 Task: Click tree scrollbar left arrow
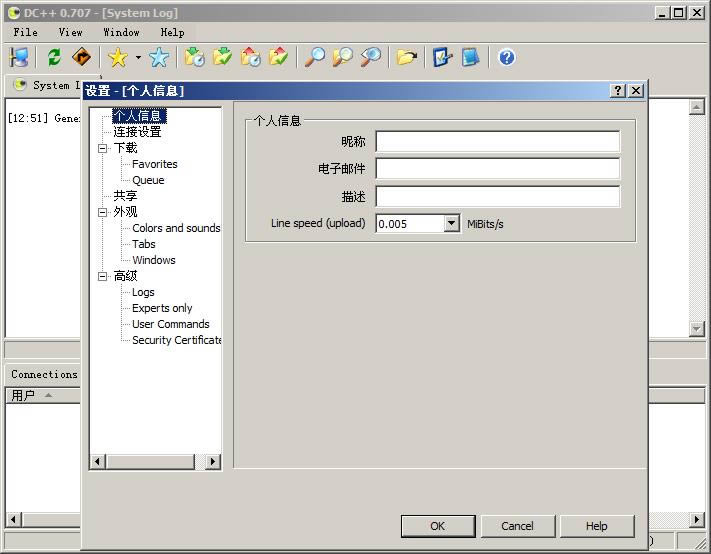coord(97,462)
